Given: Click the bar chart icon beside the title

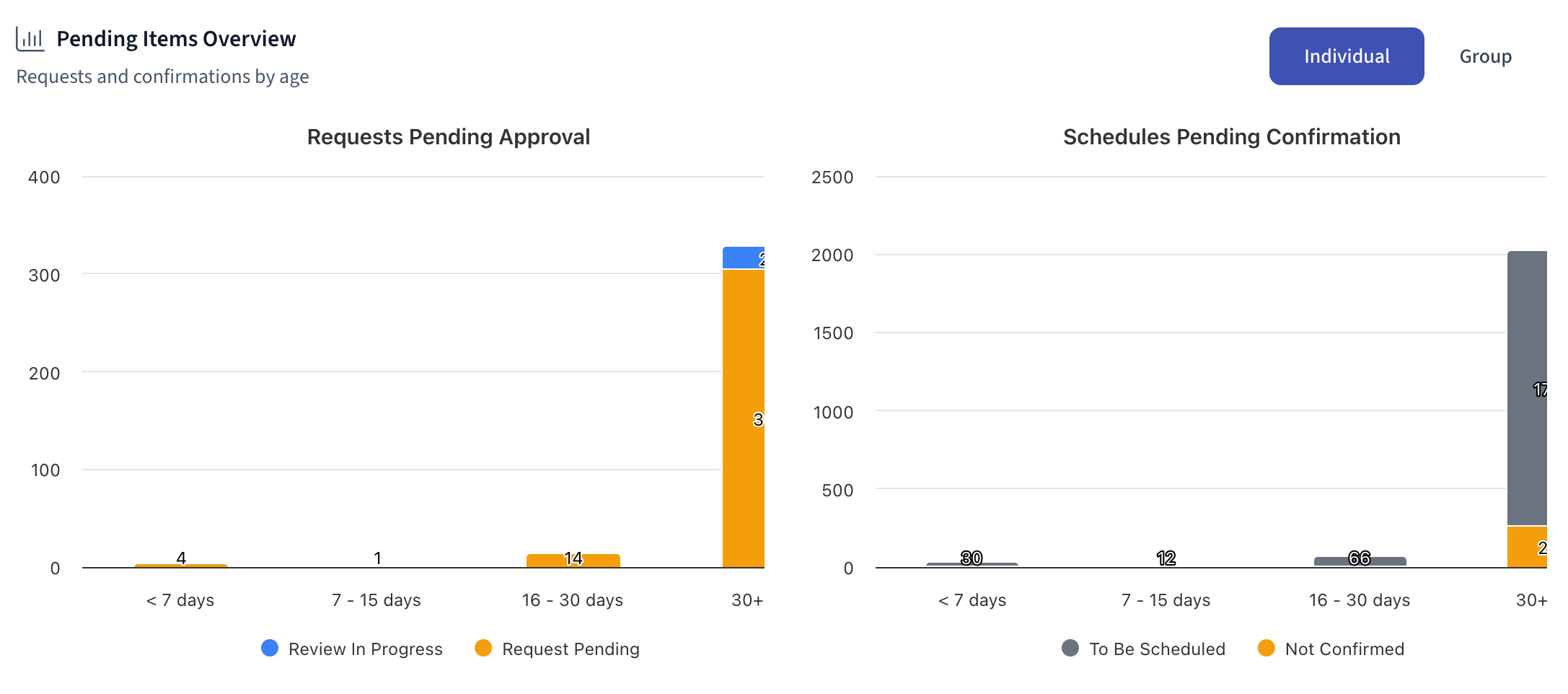Looking at the screenshot, I should coord(30,39).
